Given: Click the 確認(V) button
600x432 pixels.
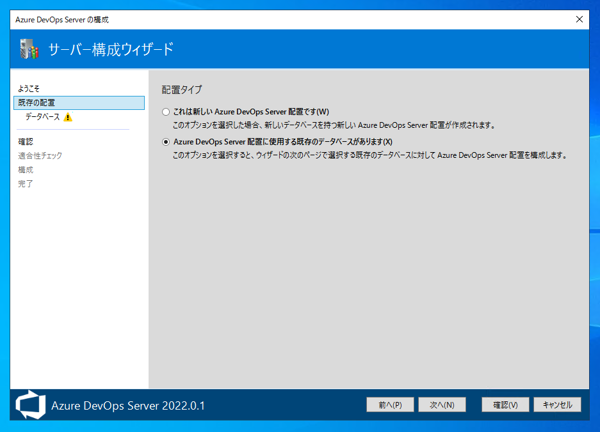Looking at the screenshot, I should pos(505,404).
